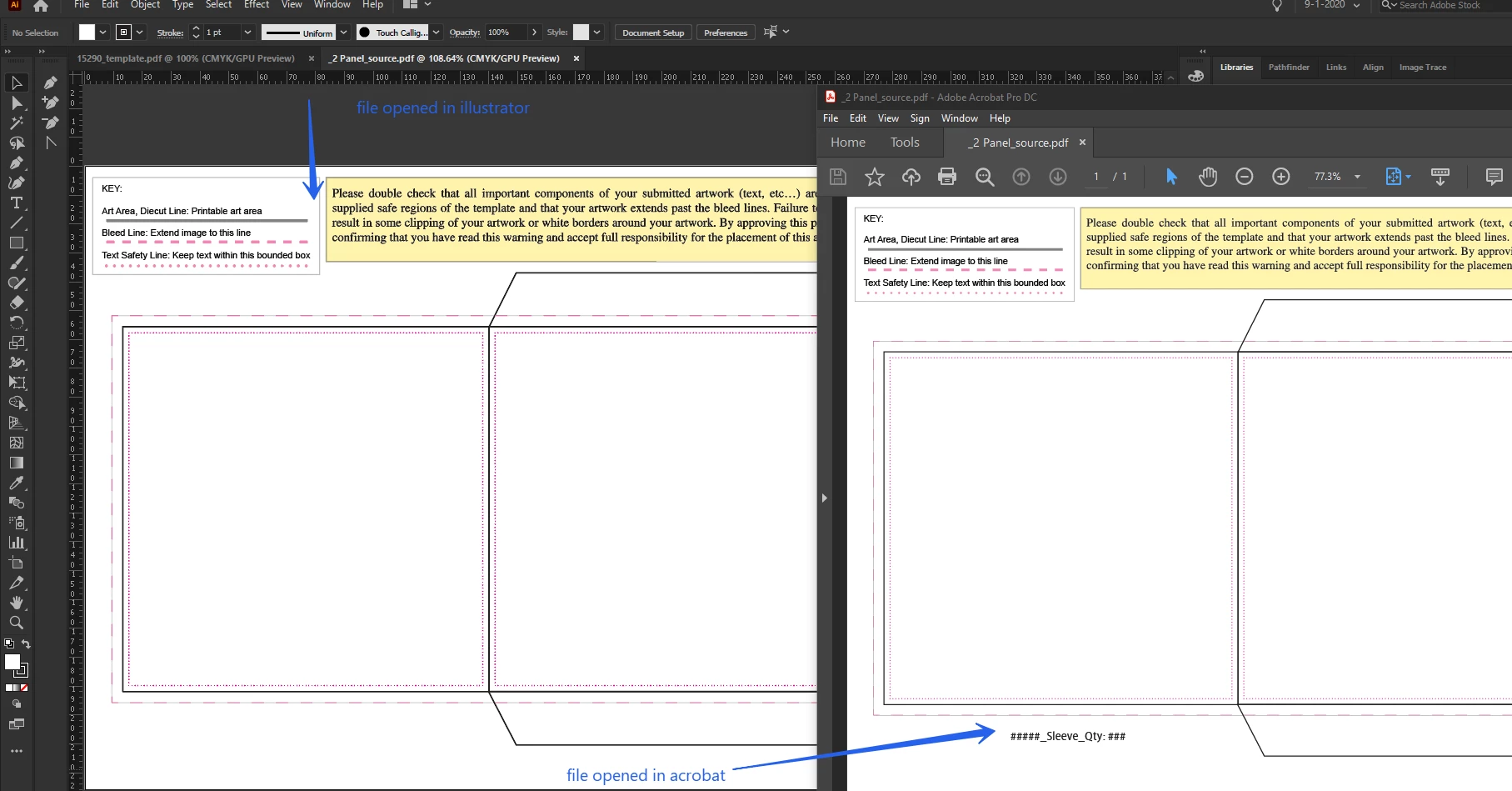The height and width of the screenshot is (791, 1512).
Task: Select the Free Transform tool
Action: point(17,383)
